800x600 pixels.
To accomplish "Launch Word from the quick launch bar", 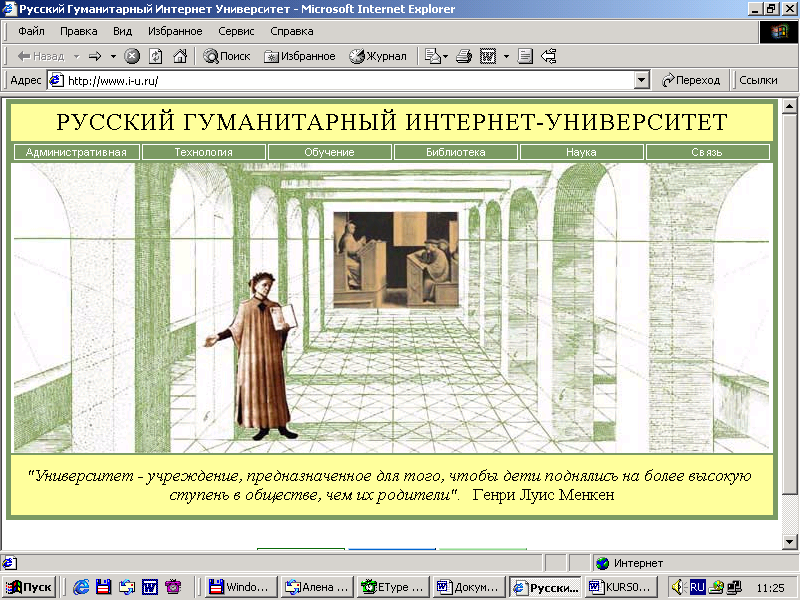I will tap(150, 587).
